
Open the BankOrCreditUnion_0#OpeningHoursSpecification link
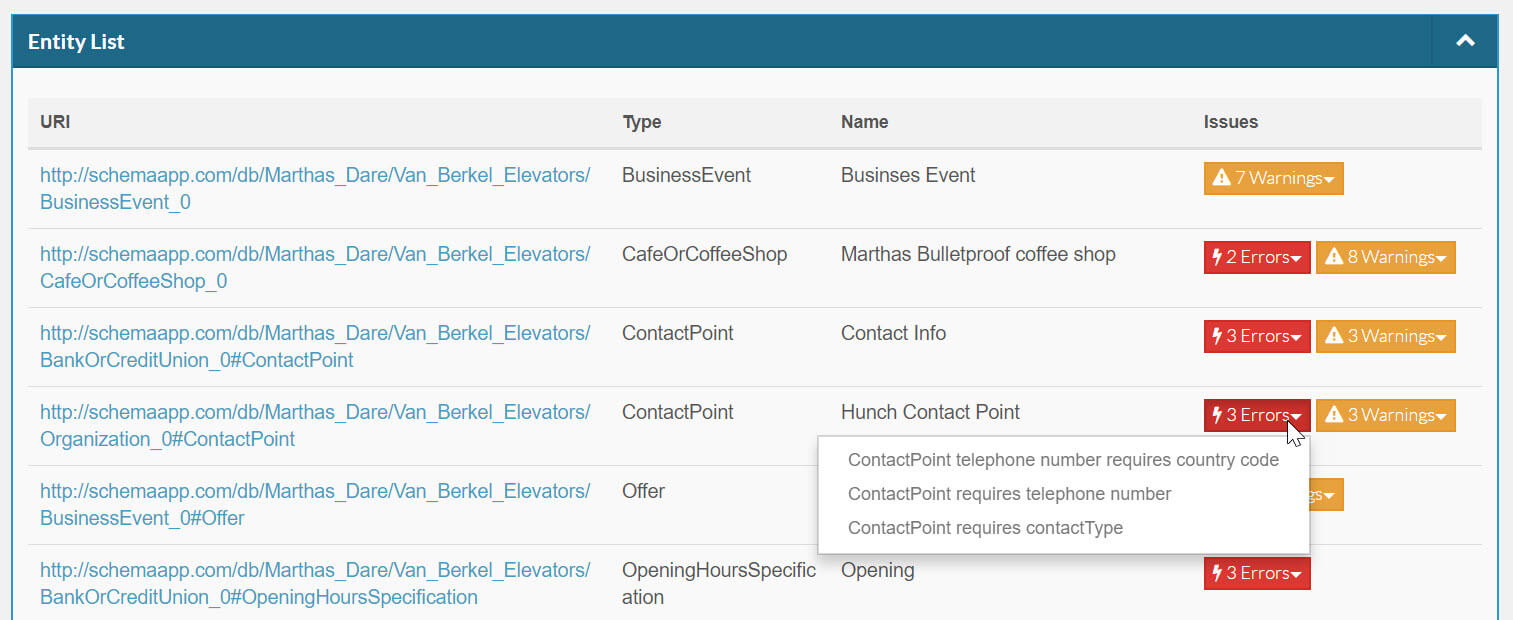pyautogui.click(x=314, y=584)
